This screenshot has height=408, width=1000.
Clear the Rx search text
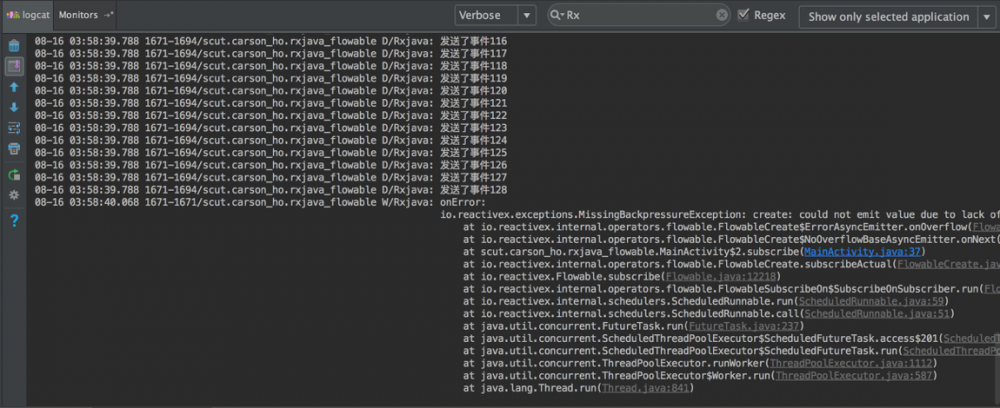click(x=721, y=15)
